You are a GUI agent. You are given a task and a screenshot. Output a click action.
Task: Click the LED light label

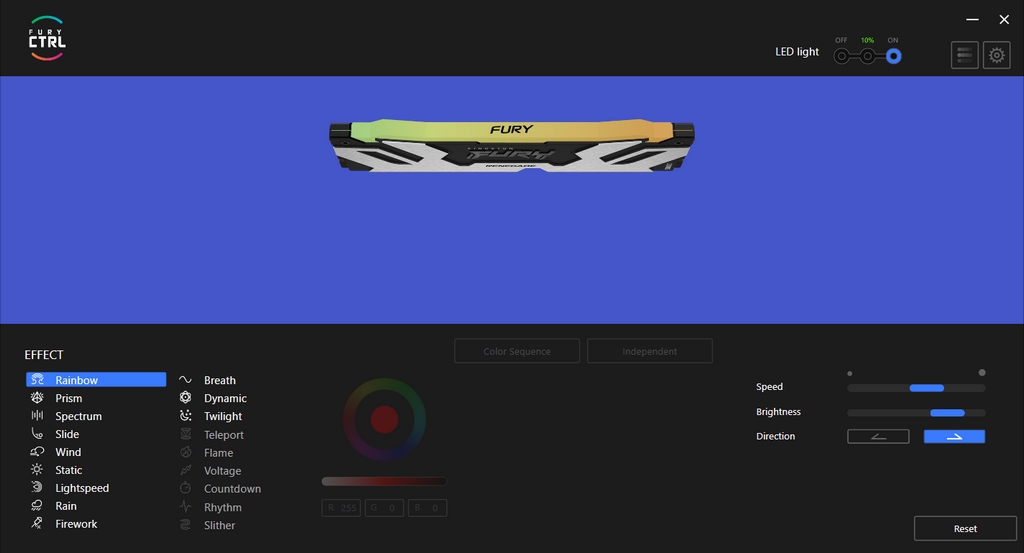point(797,52)
